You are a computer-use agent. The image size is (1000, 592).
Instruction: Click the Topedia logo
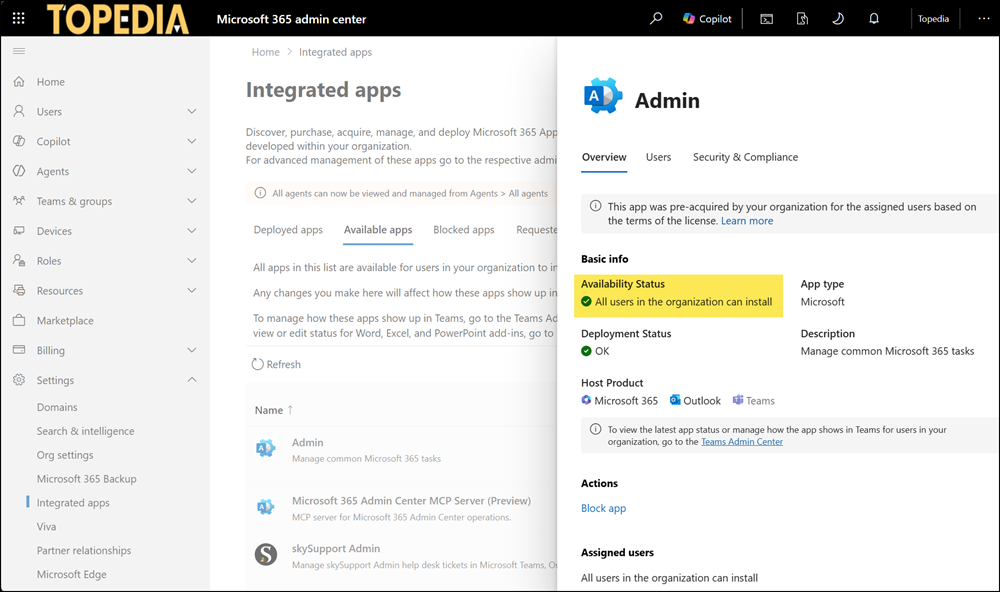click(x=118, y=18)
